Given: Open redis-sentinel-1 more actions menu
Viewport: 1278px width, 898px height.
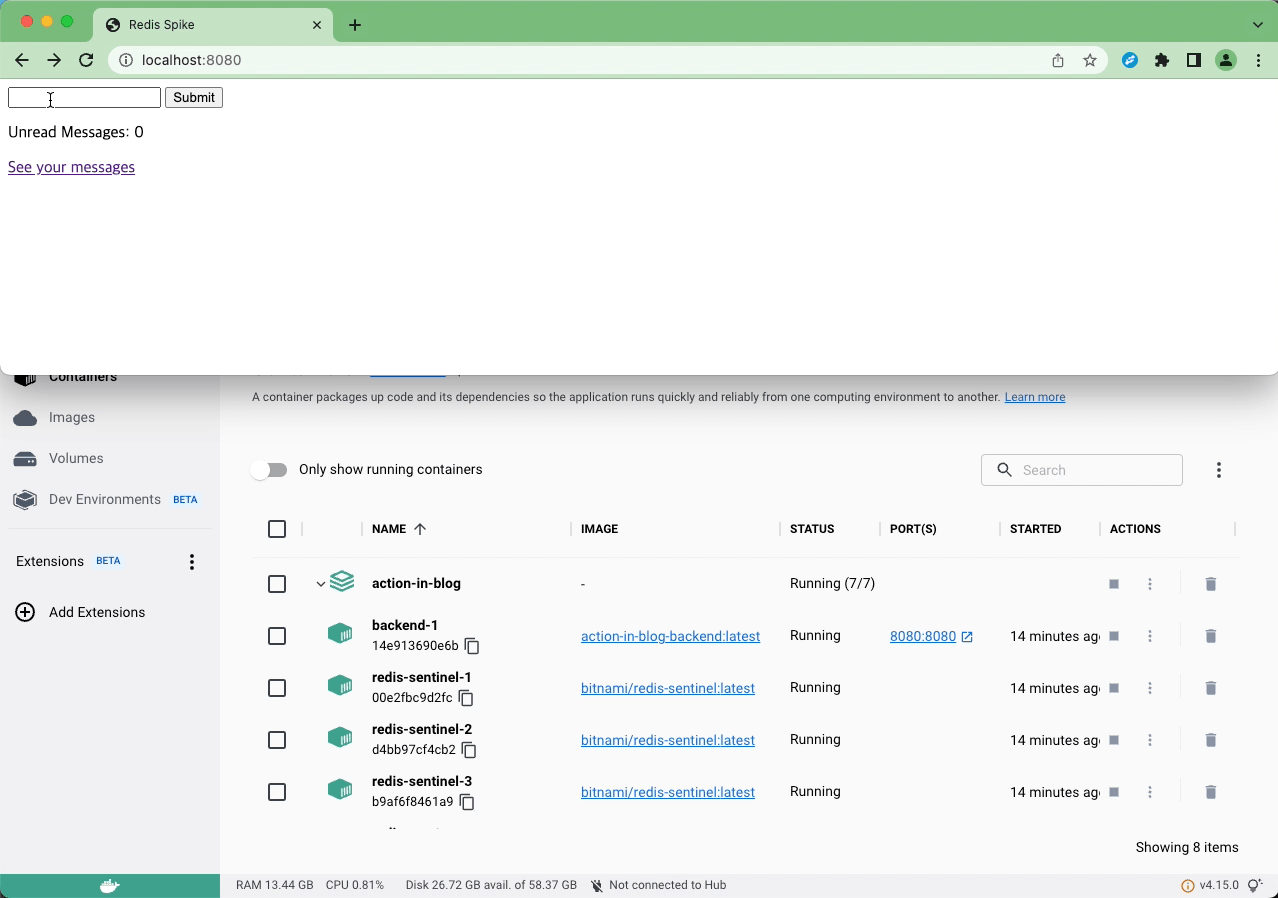Looking at the screenshot, I should pyautogui.click(x=1150, y=688).
